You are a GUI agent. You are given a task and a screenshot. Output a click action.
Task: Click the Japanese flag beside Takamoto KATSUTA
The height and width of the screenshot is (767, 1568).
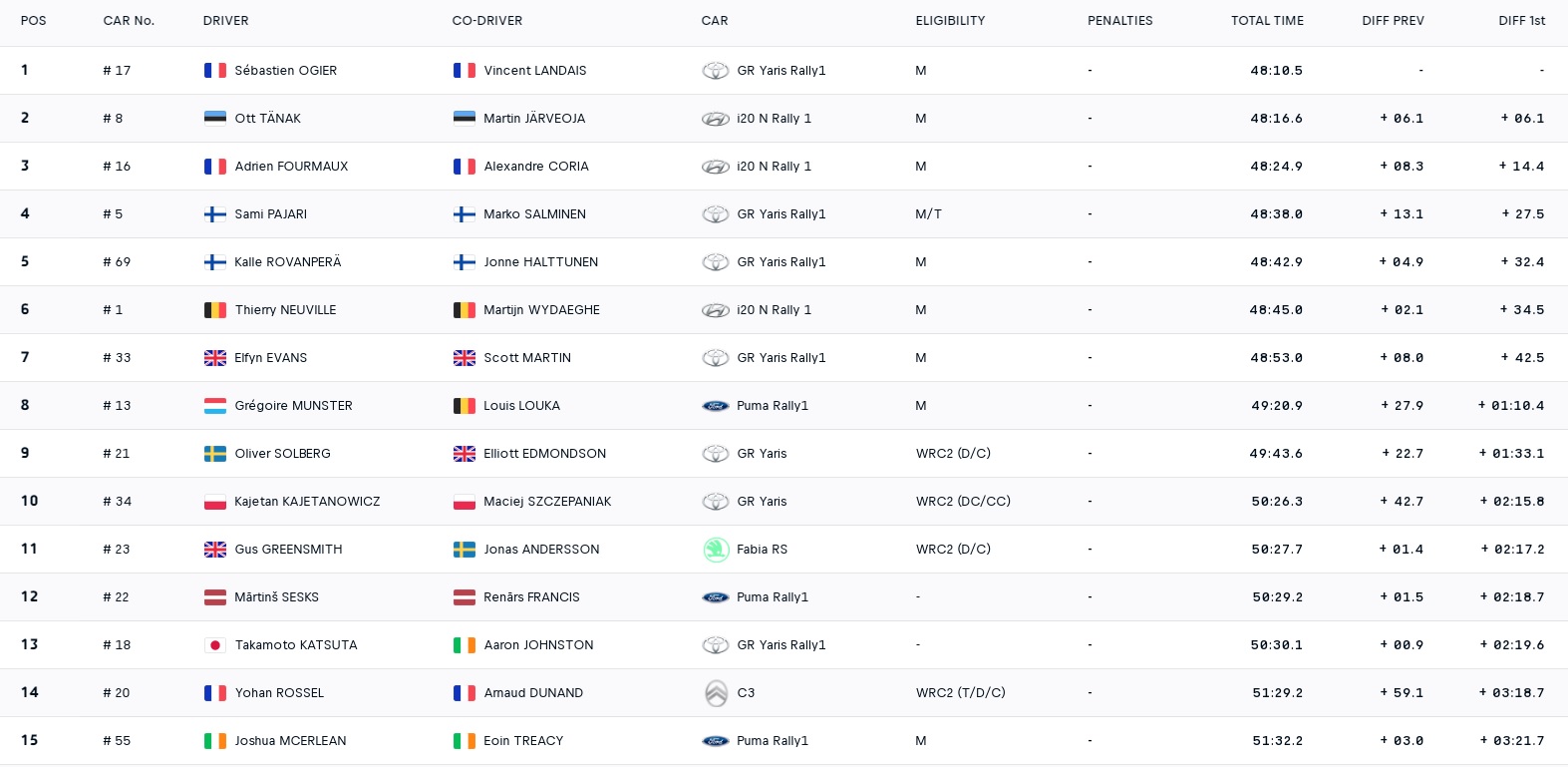pos(214,645)
